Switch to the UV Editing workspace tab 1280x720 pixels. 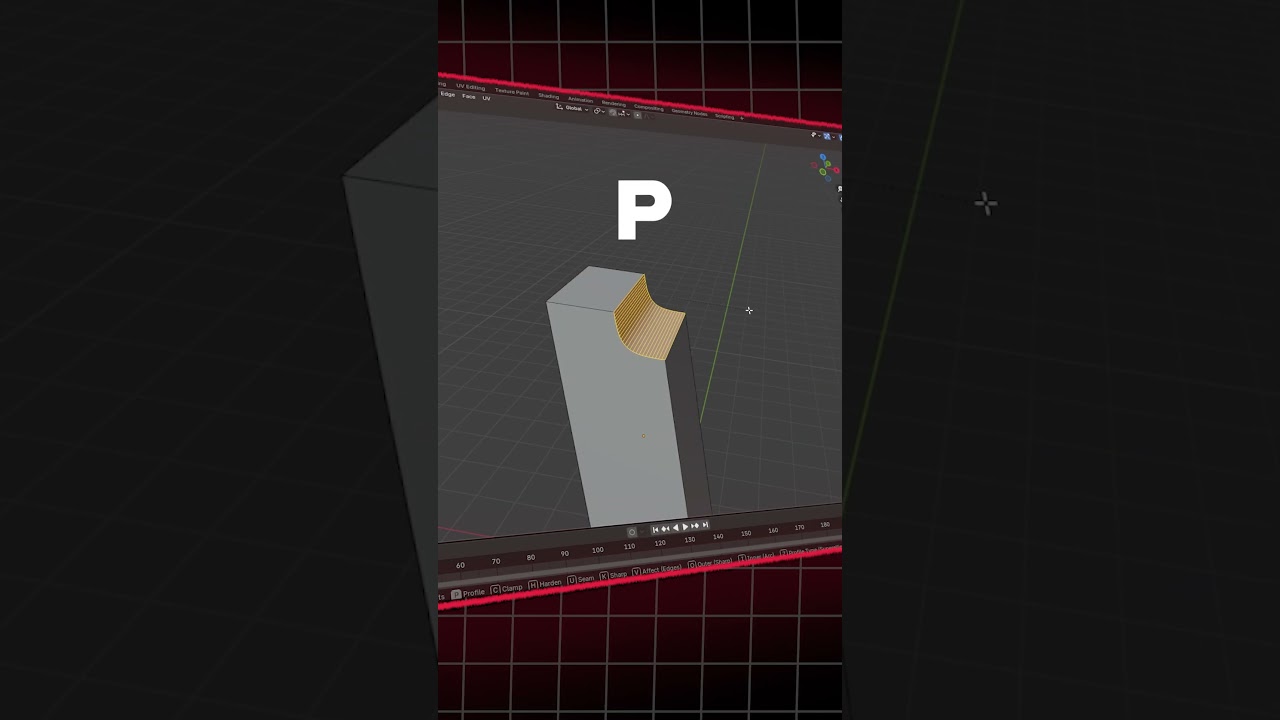[470, 86]
